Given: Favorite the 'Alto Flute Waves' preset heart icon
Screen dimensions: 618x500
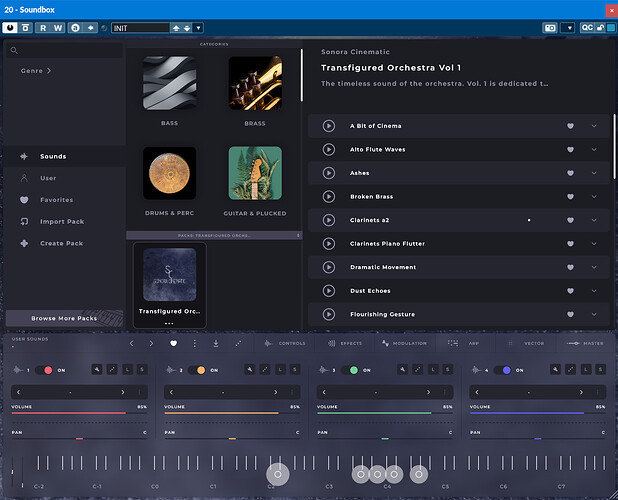Looking at the screenshot, I should 570,150.
